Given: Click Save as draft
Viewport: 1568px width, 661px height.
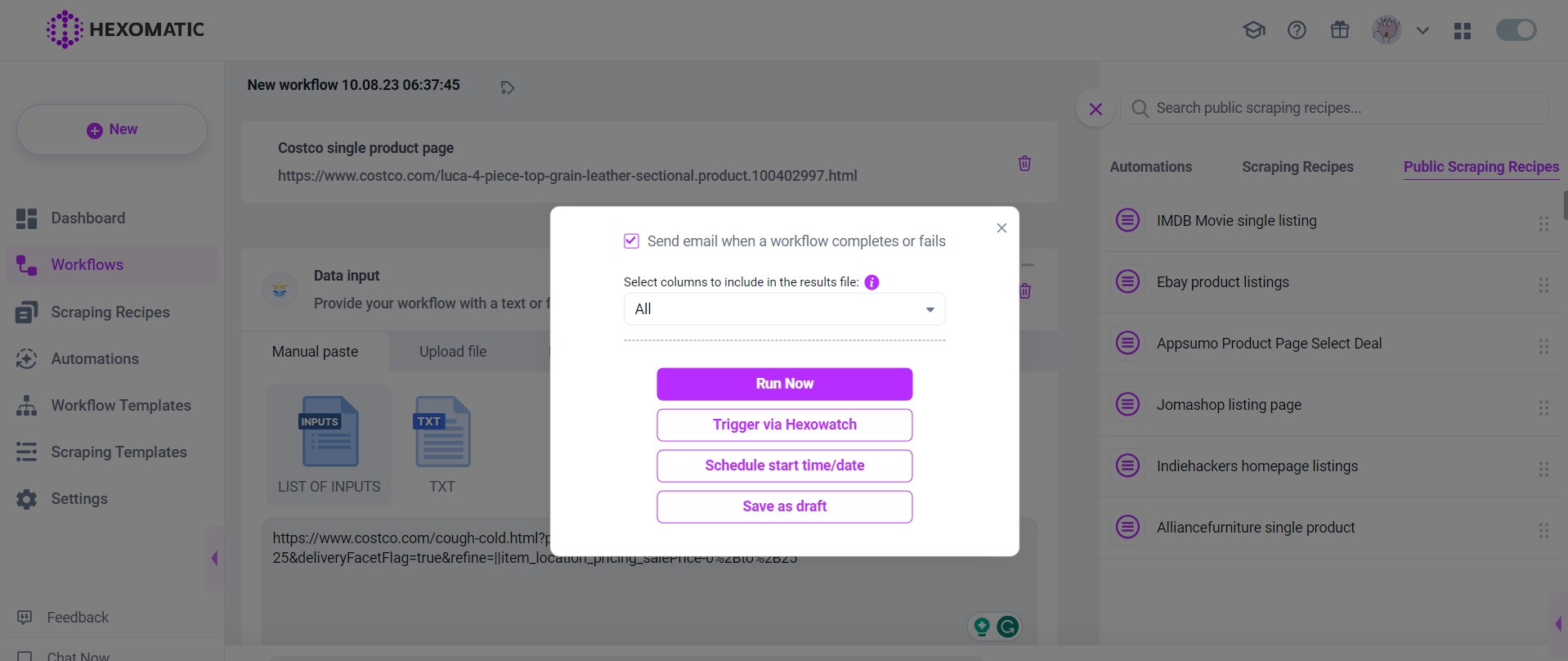Looking at the screenshot, I should 784,506.
